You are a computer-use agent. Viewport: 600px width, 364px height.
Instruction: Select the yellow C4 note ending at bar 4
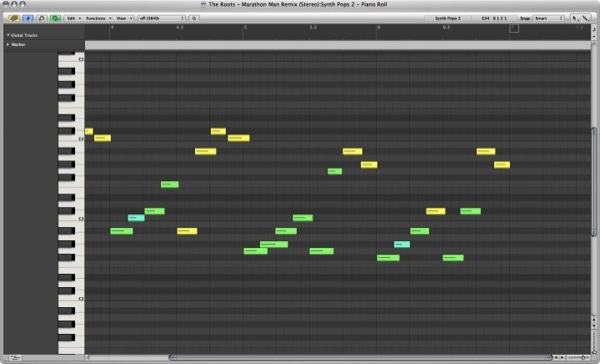click(x=103, y=138)
